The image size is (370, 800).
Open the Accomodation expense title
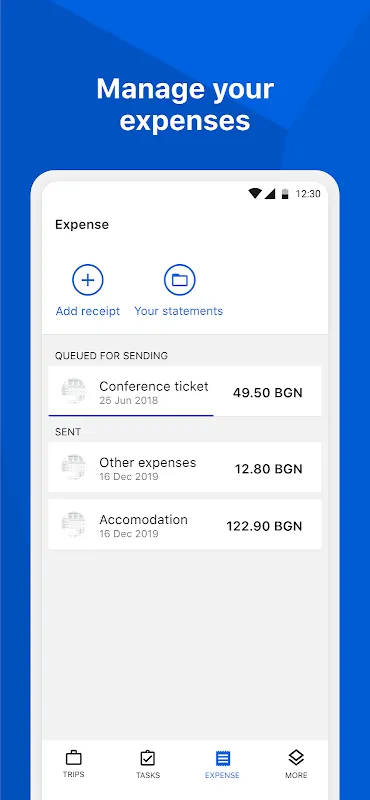(143, 519)
